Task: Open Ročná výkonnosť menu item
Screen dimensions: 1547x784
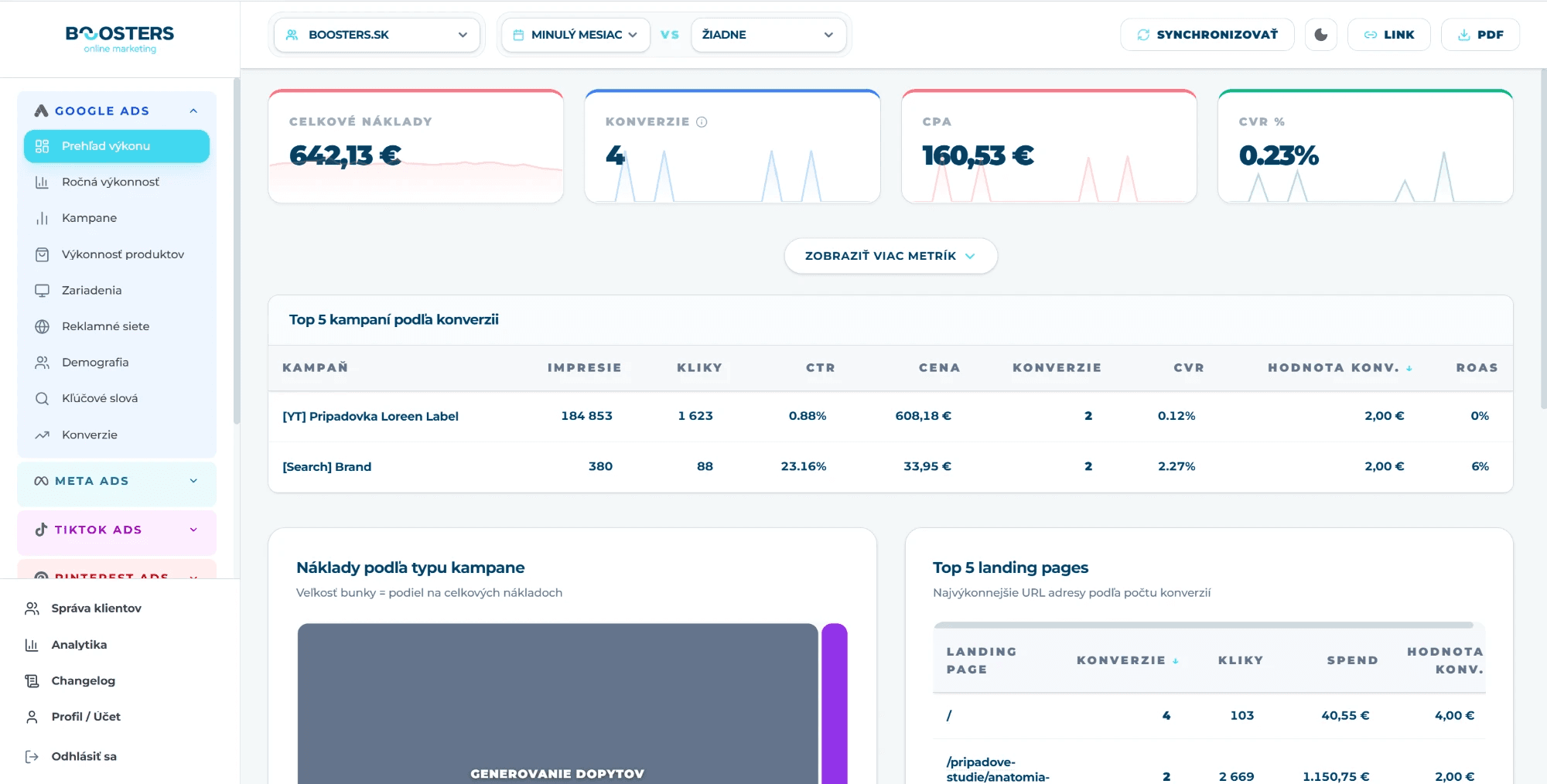Action: pos(117,182)
